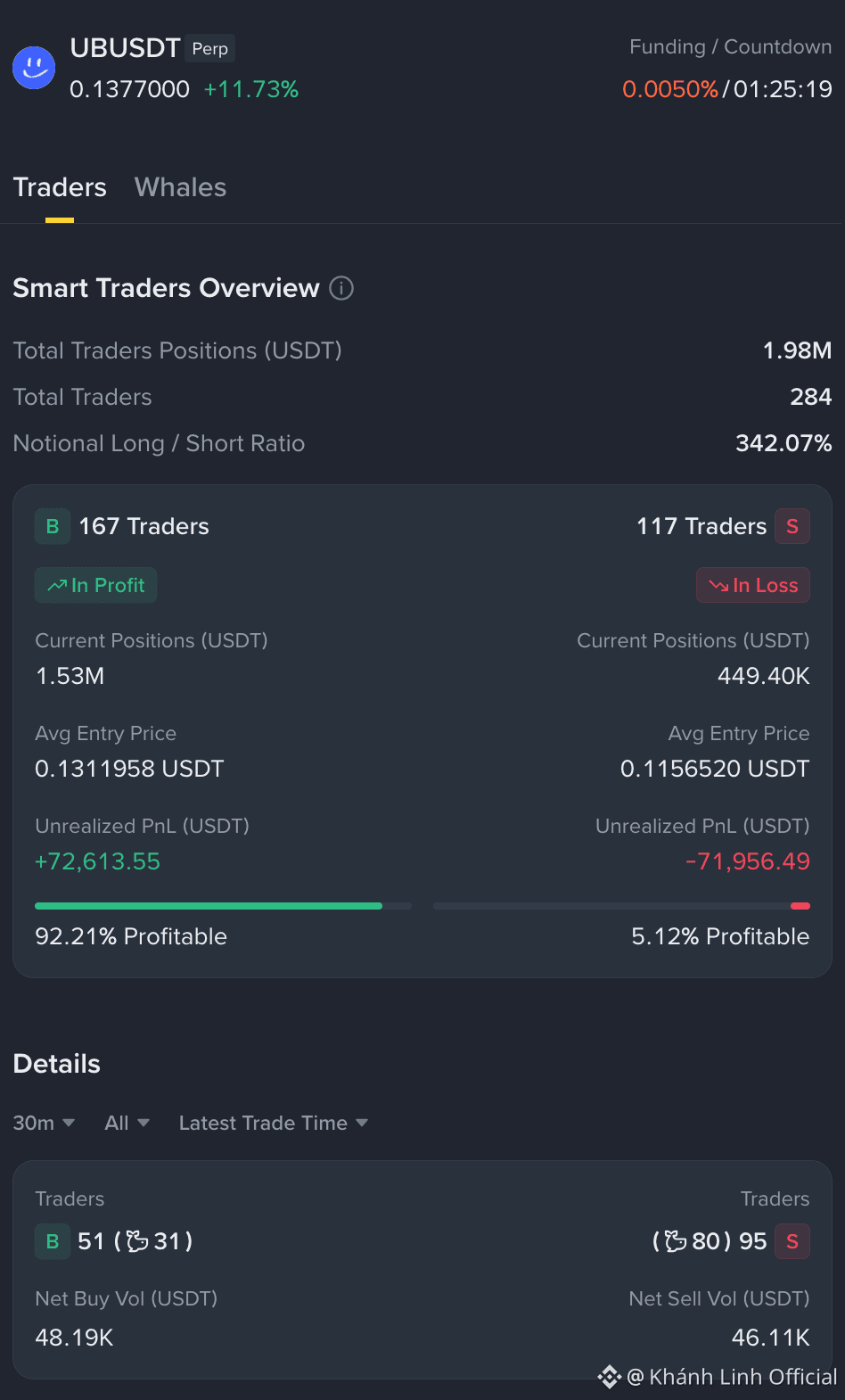Open the Smart Traders Overview info icon
This screenshot has width=845, height=1400.
(341, 288)
